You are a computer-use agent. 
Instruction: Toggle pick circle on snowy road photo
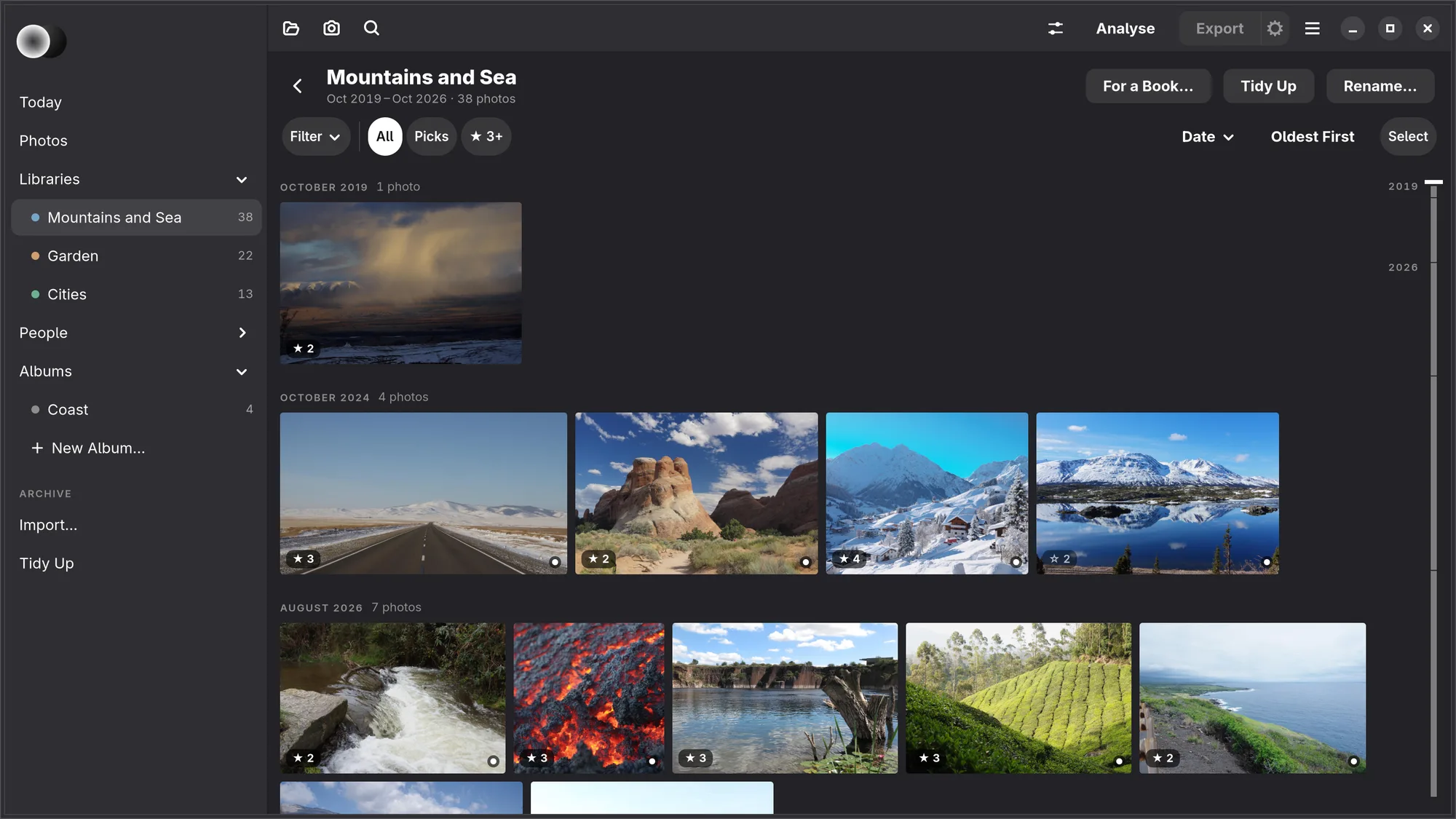click(x=555, y=562)
